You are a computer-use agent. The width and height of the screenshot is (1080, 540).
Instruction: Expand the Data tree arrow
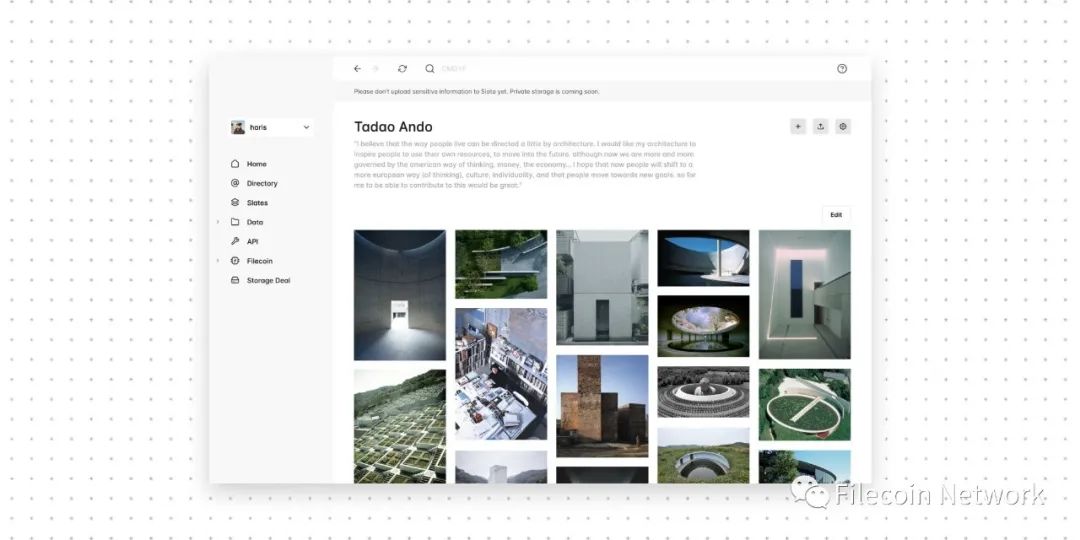(x=218, y=222)
